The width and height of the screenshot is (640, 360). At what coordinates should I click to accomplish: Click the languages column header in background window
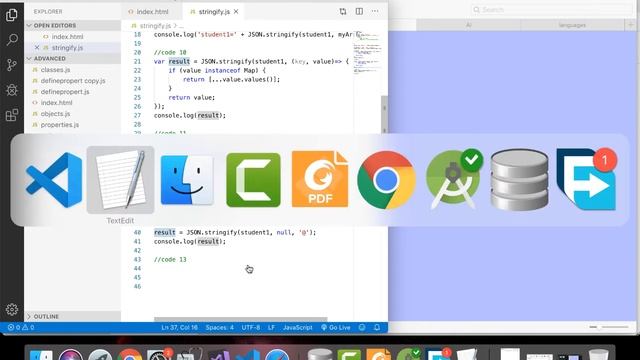572,25
